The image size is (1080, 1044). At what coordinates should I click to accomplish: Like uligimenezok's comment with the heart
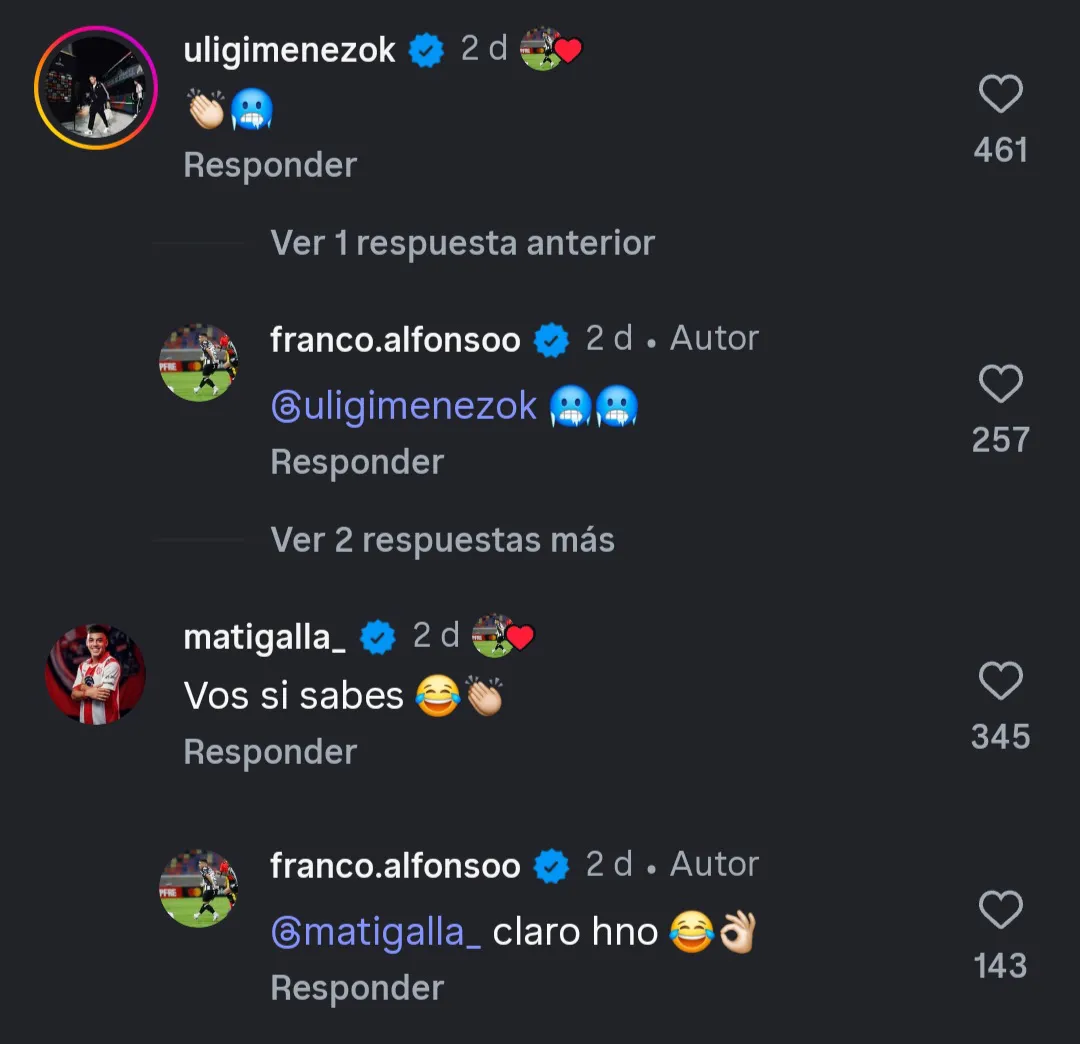click(1000, 96)
